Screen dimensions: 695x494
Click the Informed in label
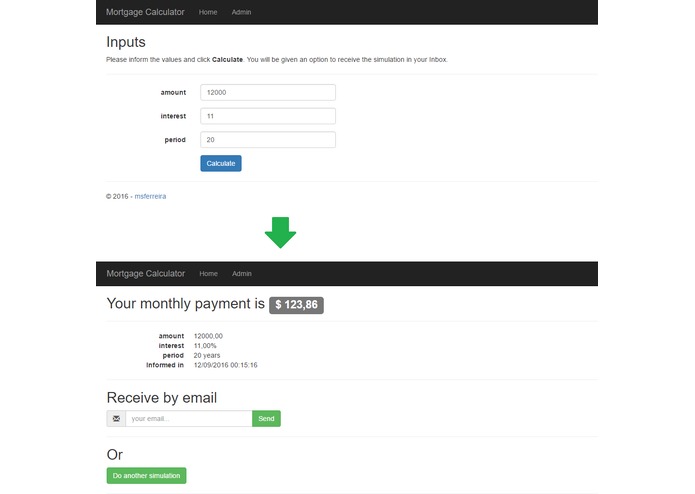coord(165,365)
